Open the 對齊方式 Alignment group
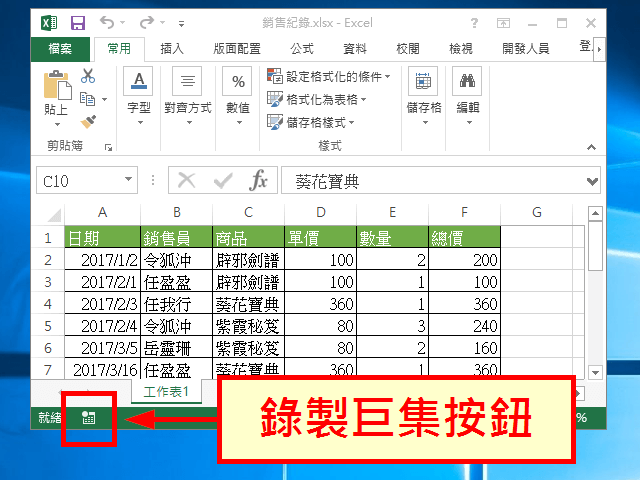This screenshot has height=480, width=640. tap(188, 96)
